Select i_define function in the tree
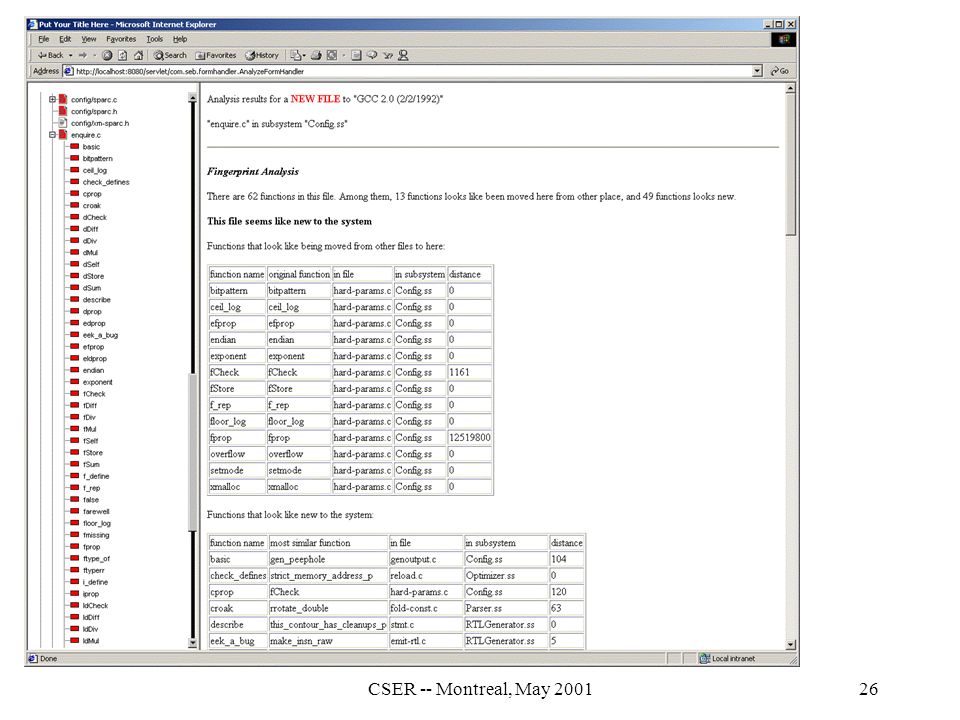The image size is (960, 720). pyautogui.click(x=95, y=582)
